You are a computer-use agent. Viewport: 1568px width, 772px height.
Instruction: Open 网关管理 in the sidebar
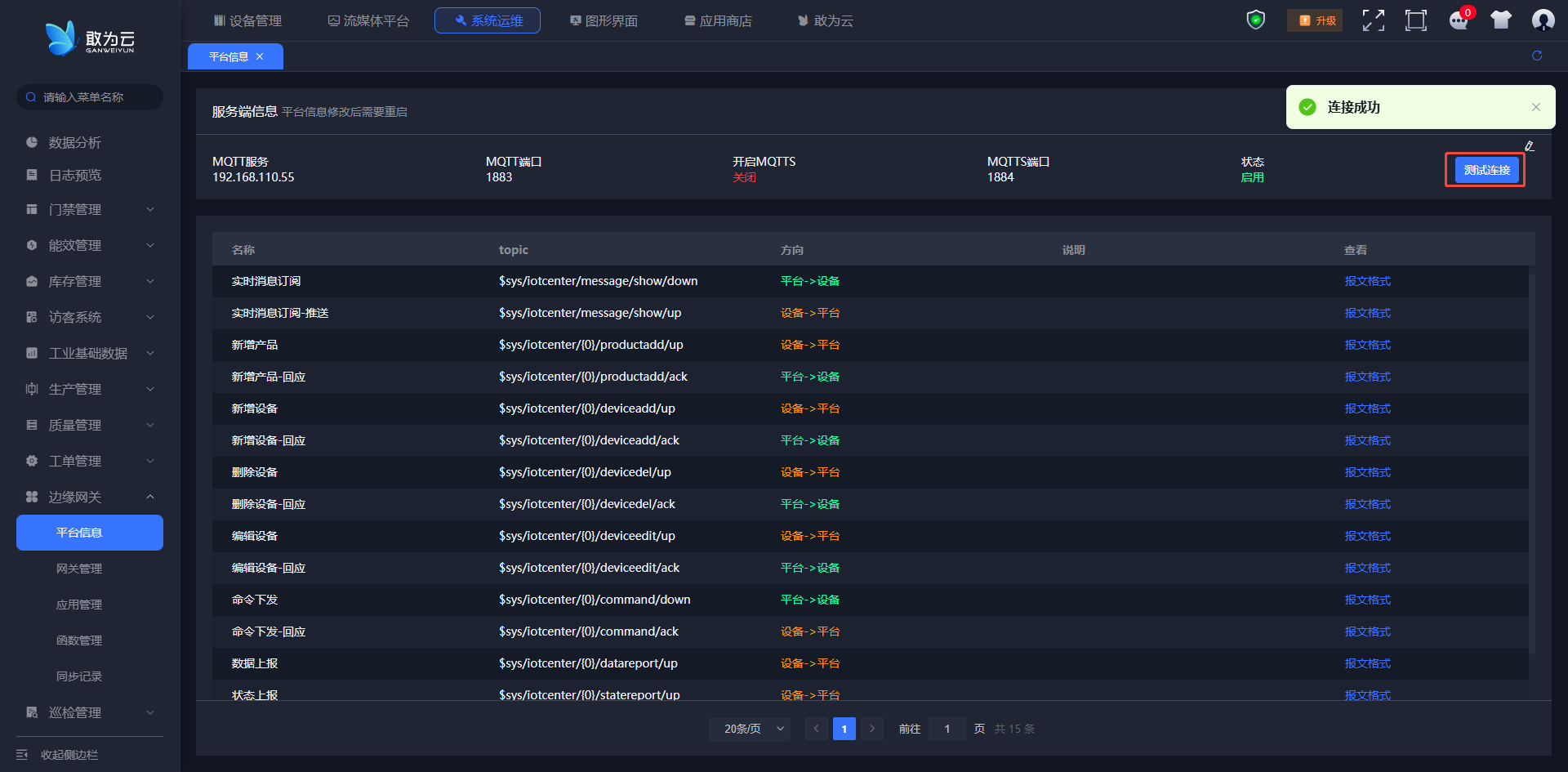point(79,569)
